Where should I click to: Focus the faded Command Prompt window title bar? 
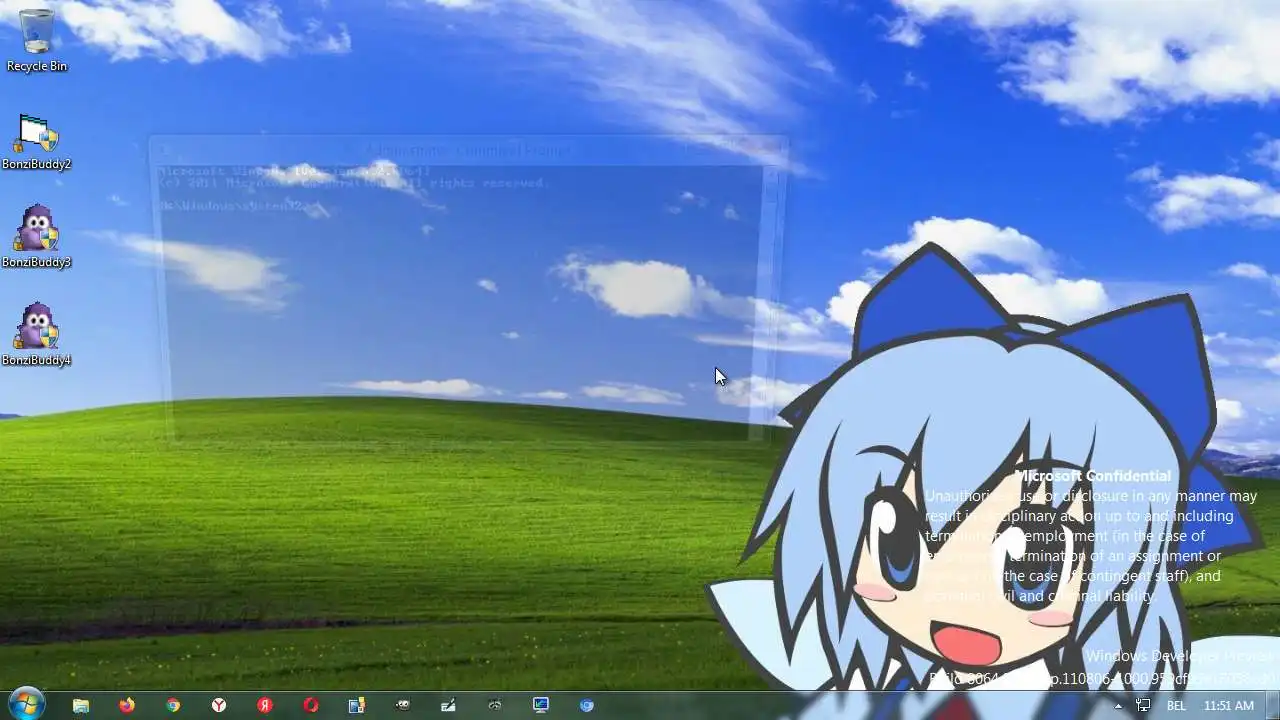[x=467, y=150]
